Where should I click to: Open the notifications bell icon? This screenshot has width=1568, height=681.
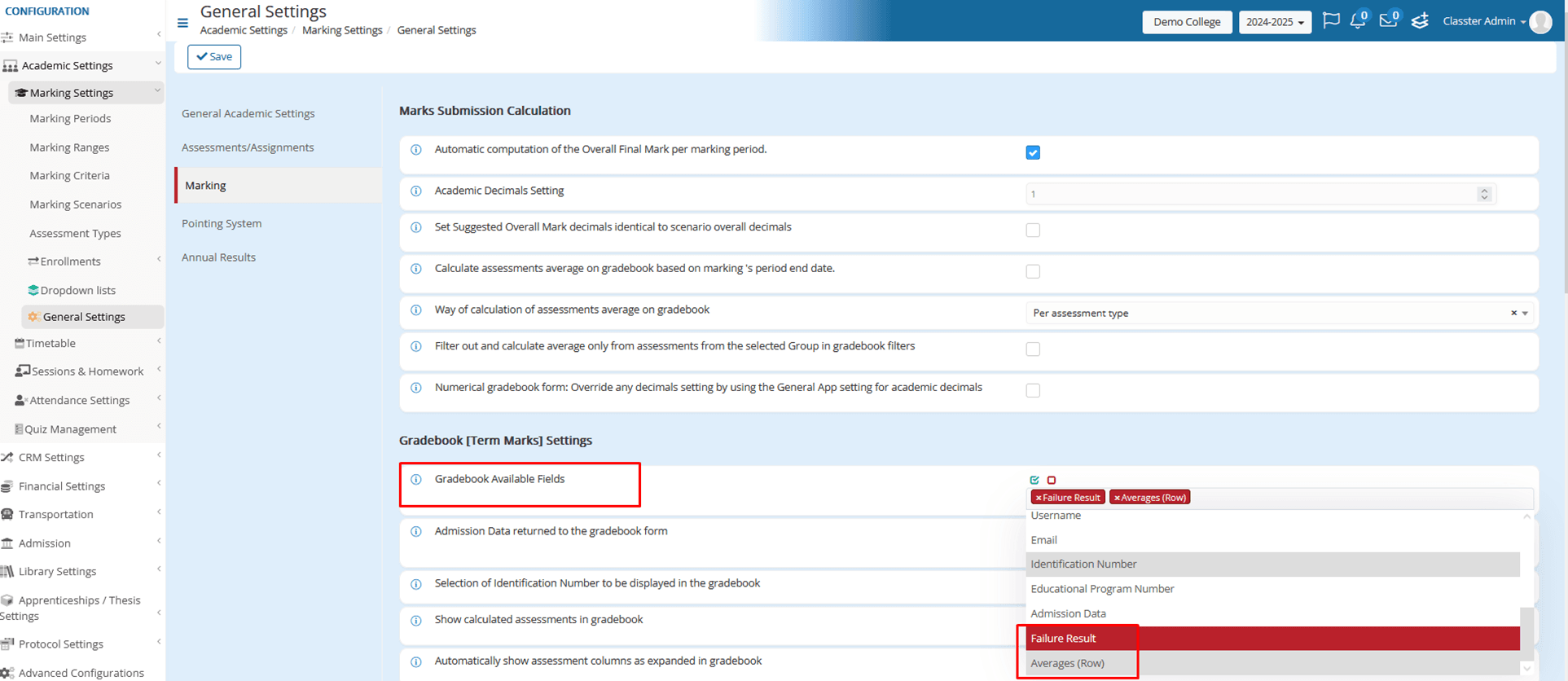[x=1358, y=21]
